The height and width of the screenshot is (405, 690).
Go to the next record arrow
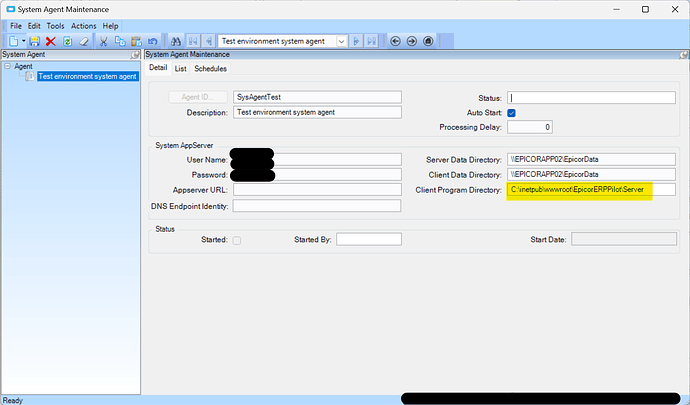356,41
